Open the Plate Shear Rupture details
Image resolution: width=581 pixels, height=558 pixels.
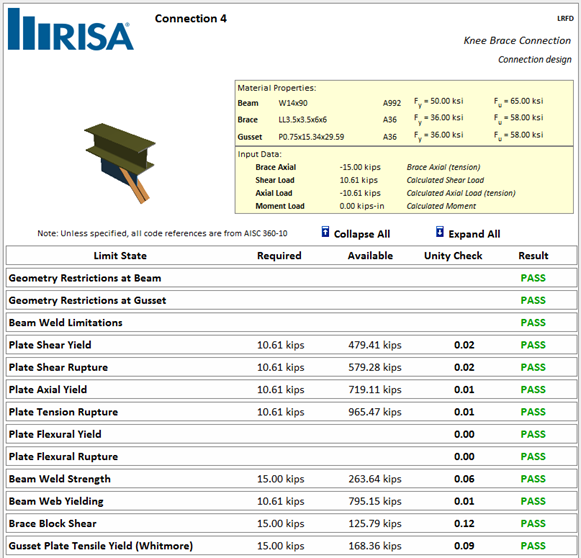click(291, 368)
